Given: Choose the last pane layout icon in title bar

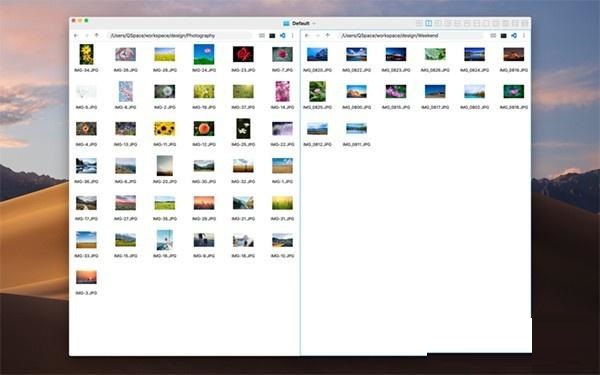Looking at the screenshot, I should (x=525, y=23).
